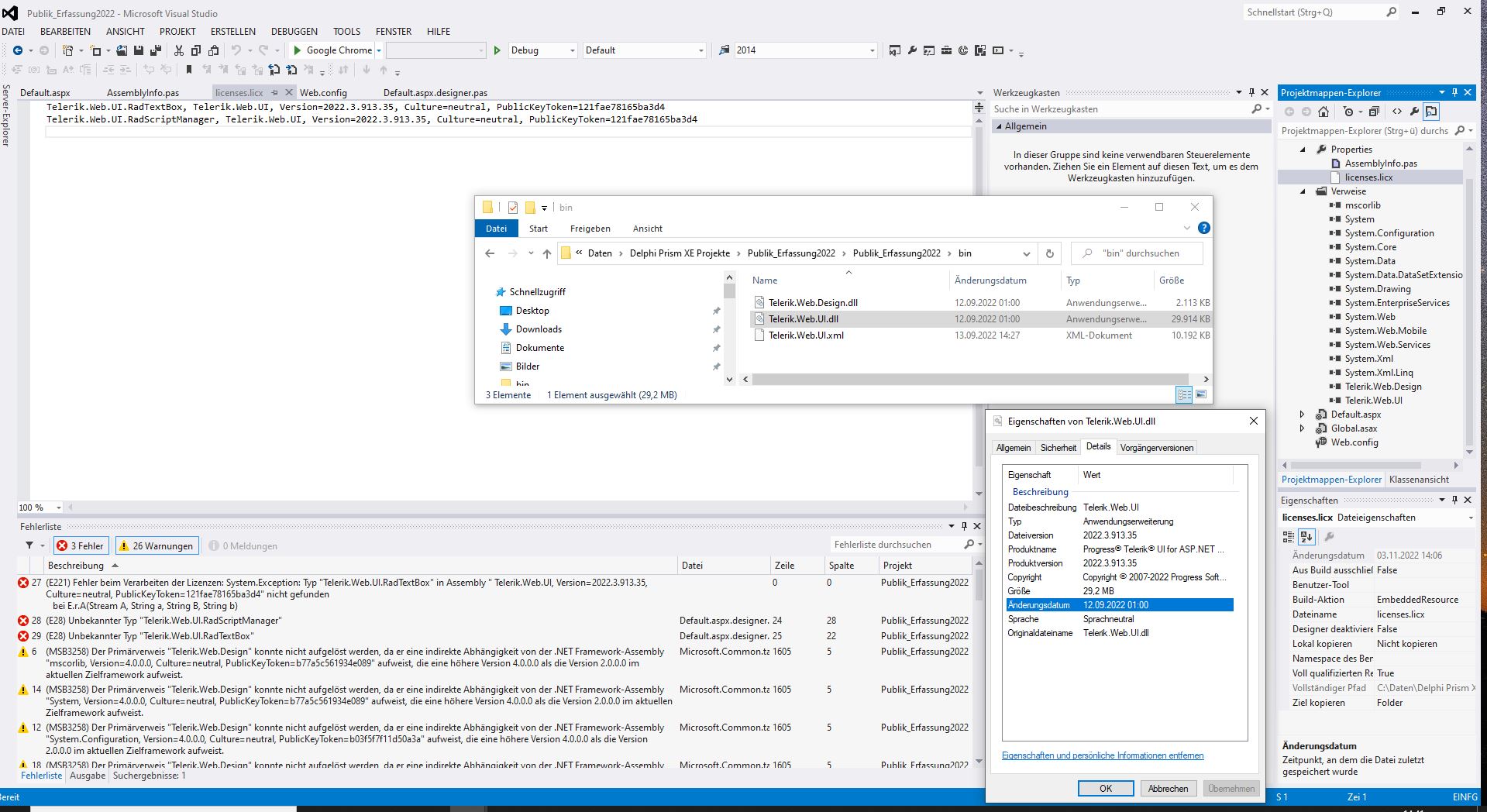Toggle the bookmark icon in the toolbar

[x=188, y=70]
